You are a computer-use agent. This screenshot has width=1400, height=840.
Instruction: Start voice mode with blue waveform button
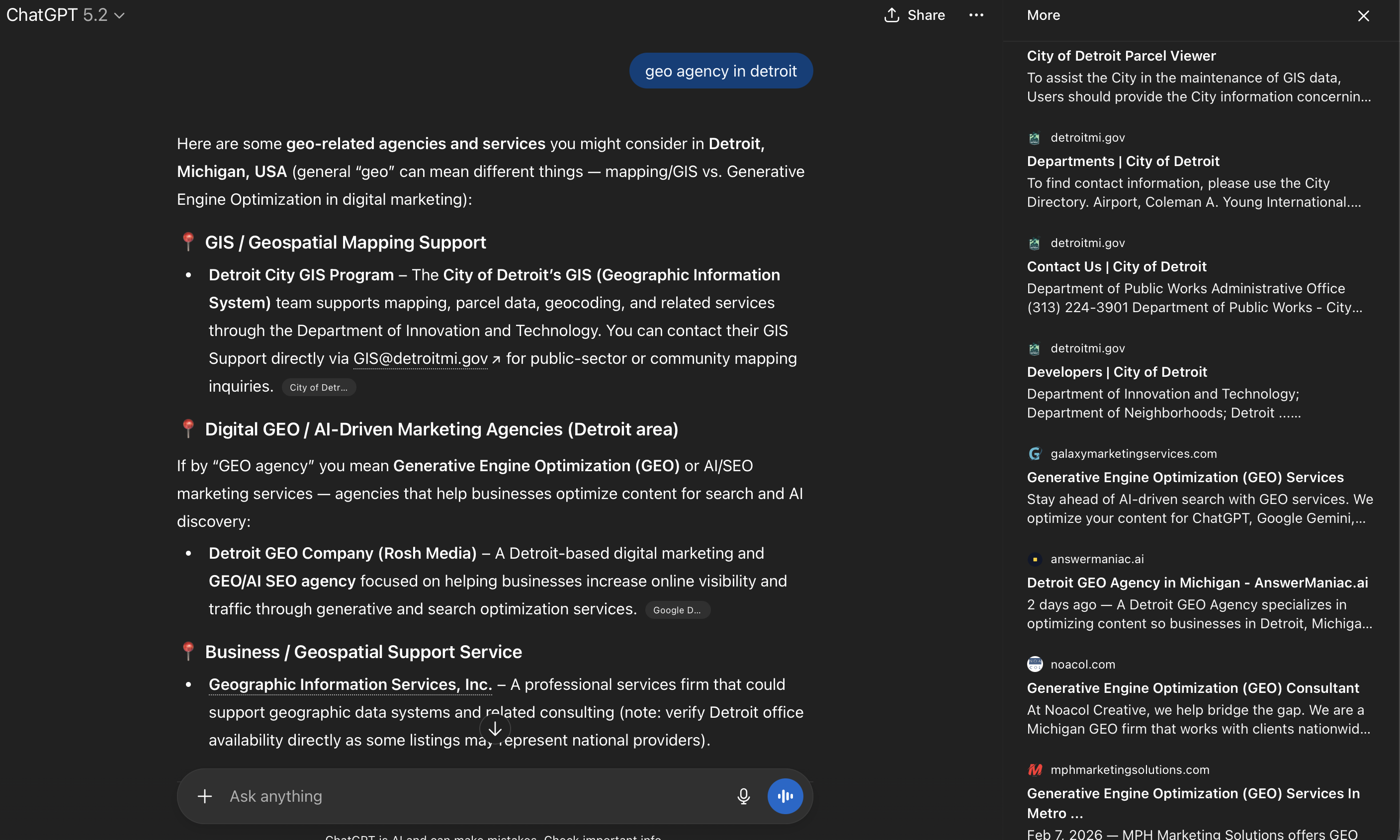(785, 796)
